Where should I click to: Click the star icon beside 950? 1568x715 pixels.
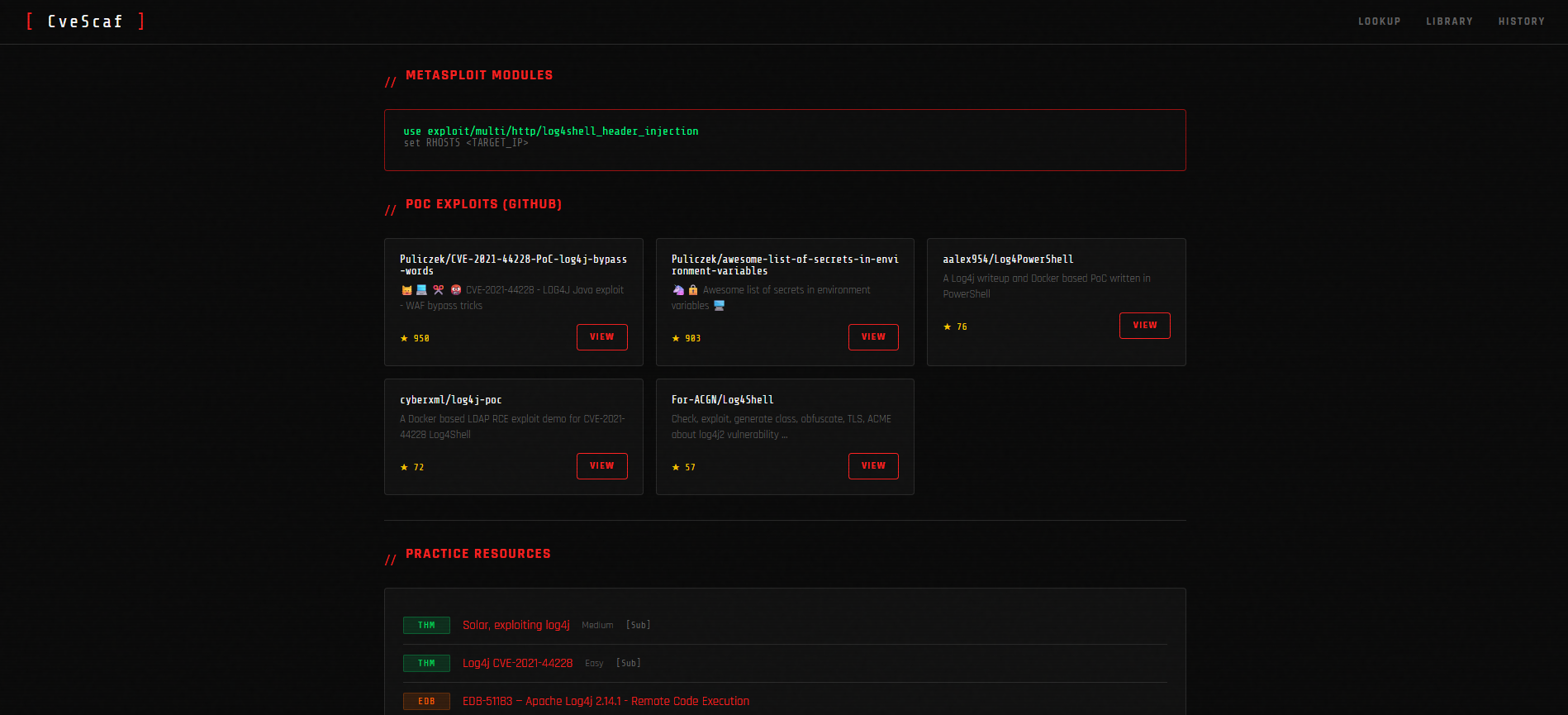click(404, 338)
